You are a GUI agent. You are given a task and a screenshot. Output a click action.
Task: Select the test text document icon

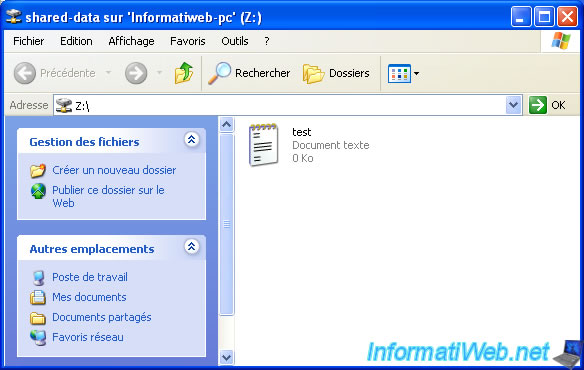(x=264, y=145)
